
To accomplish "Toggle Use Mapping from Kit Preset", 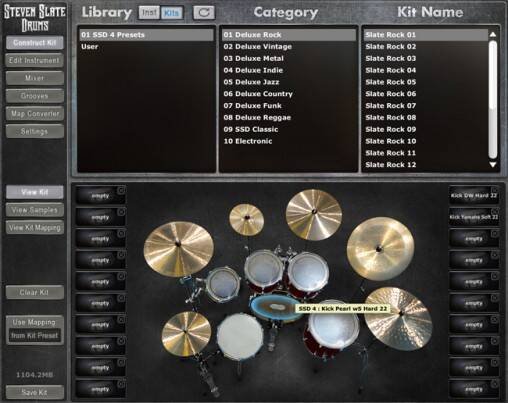I will (x=35, y=329).
